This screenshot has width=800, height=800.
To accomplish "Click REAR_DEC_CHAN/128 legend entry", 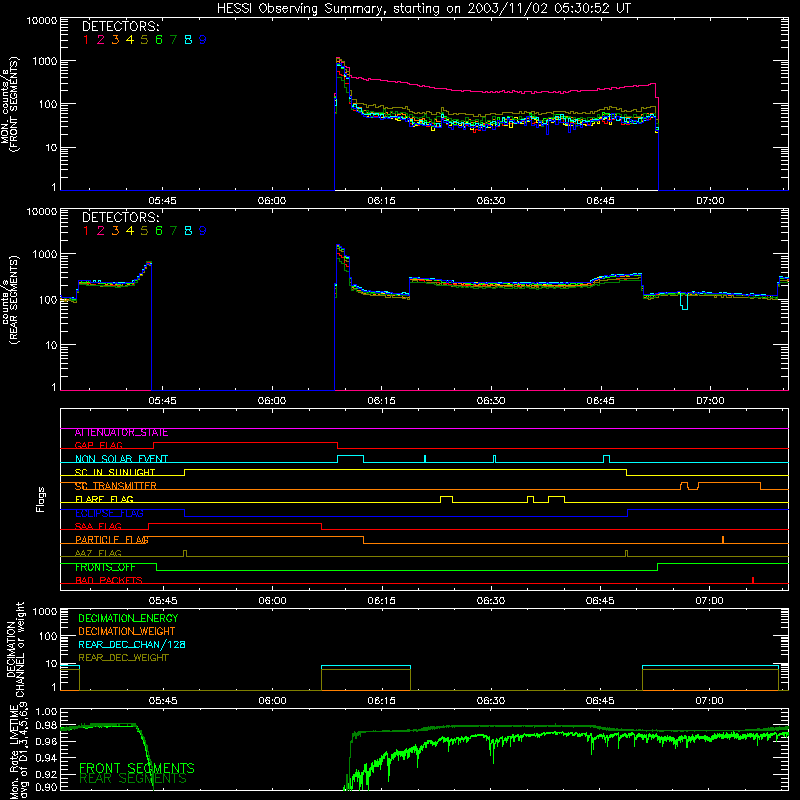I will [132, 645].
